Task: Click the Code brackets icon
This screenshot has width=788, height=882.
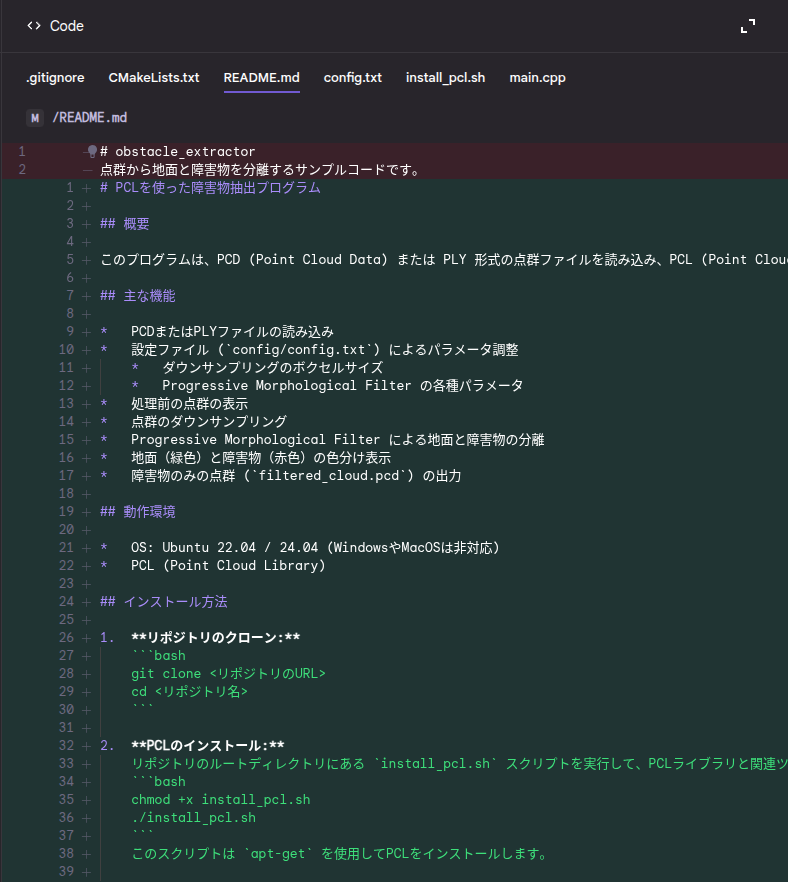Action: coord(34,26)
